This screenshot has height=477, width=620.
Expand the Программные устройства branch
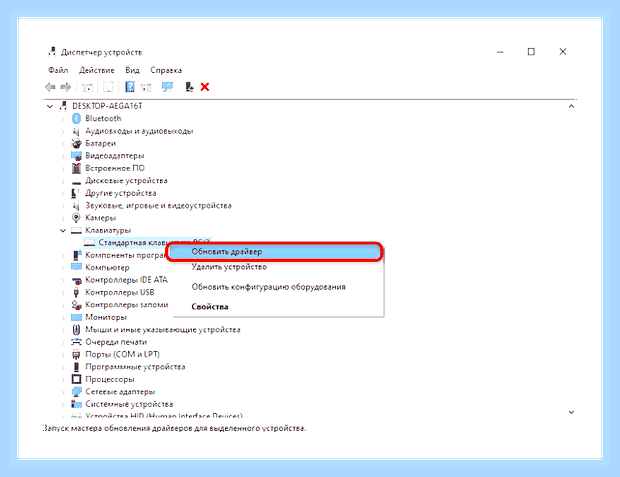[x=63, y=367]
